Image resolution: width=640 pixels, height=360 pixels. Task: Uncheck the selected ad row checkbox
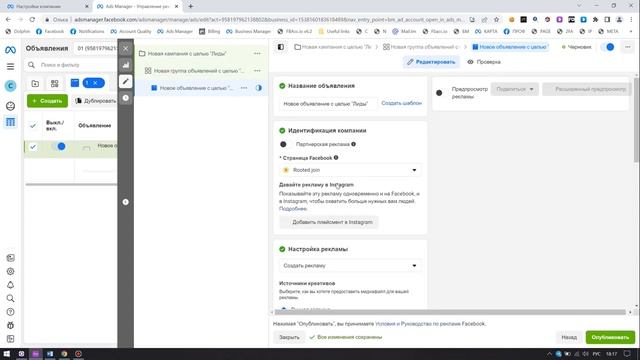click(x=33, y=147)
